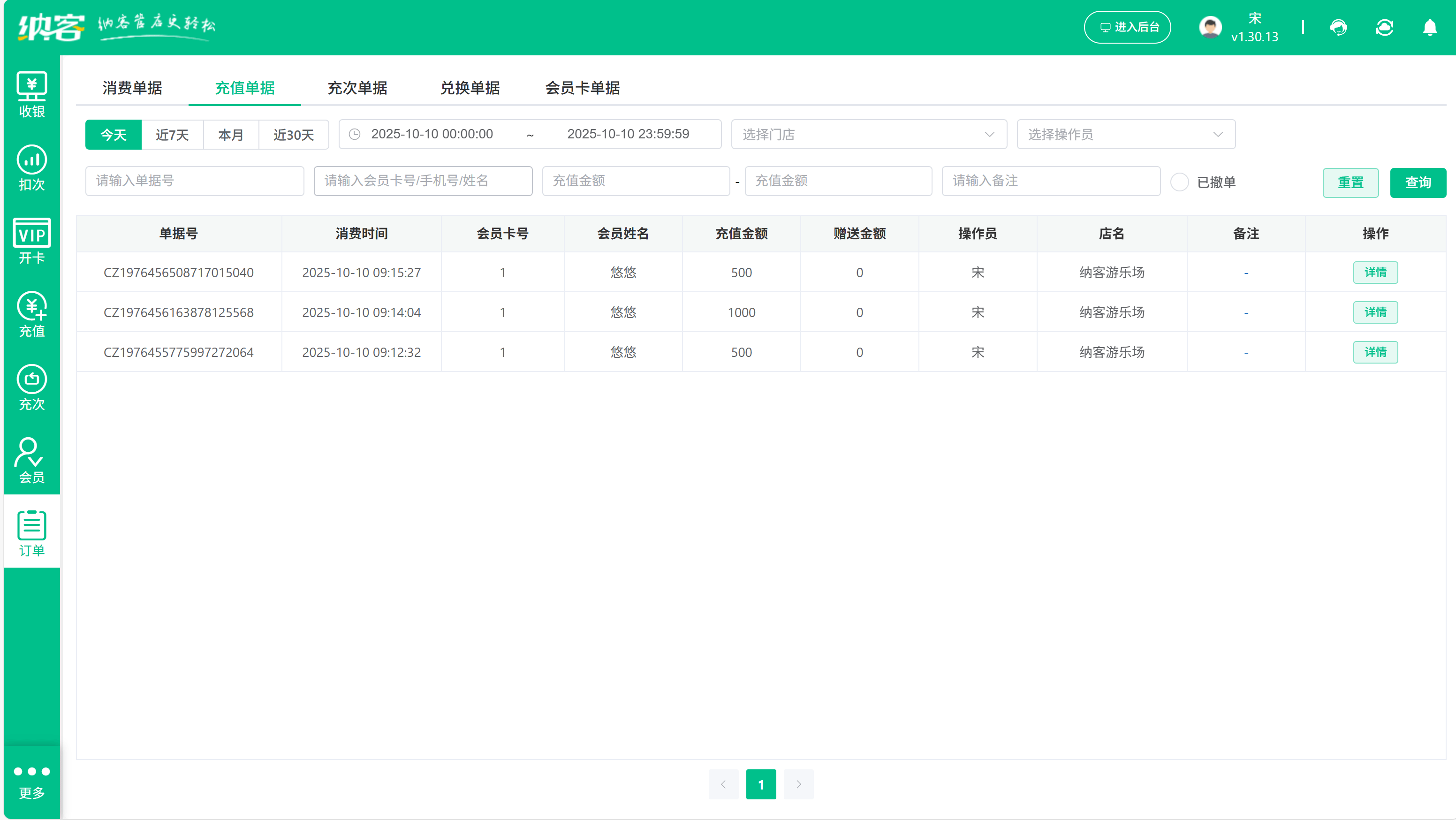Click the 重置 reset button
Screen dimensions: 1456x820
(x=1351, y=182)
